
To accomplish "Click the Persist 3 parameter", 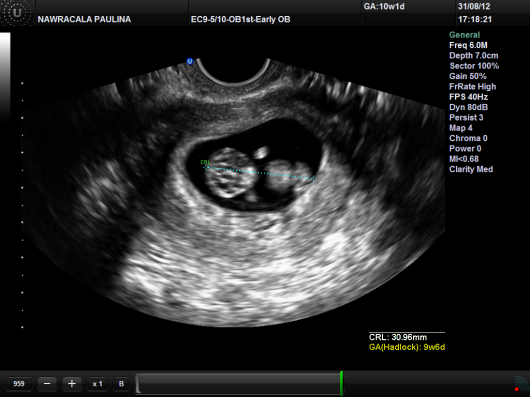I will (x=466, y=118).
